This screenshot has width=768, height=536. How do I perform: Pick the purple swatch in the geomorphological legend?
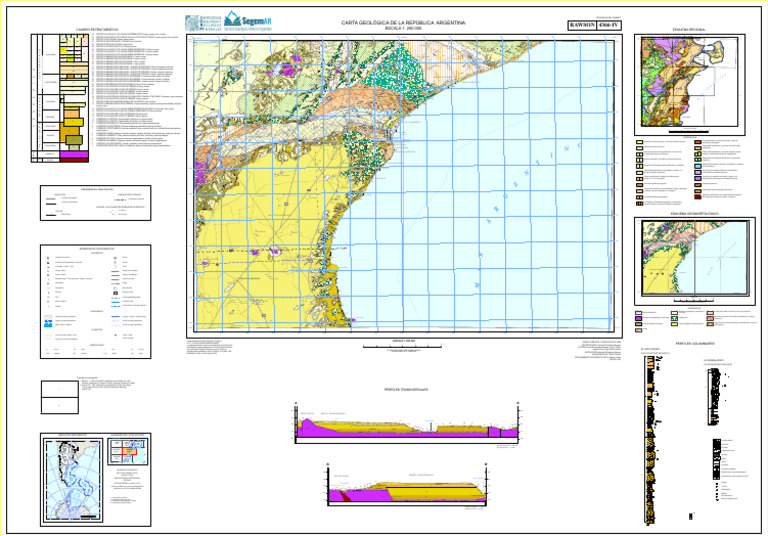[638, 318]
